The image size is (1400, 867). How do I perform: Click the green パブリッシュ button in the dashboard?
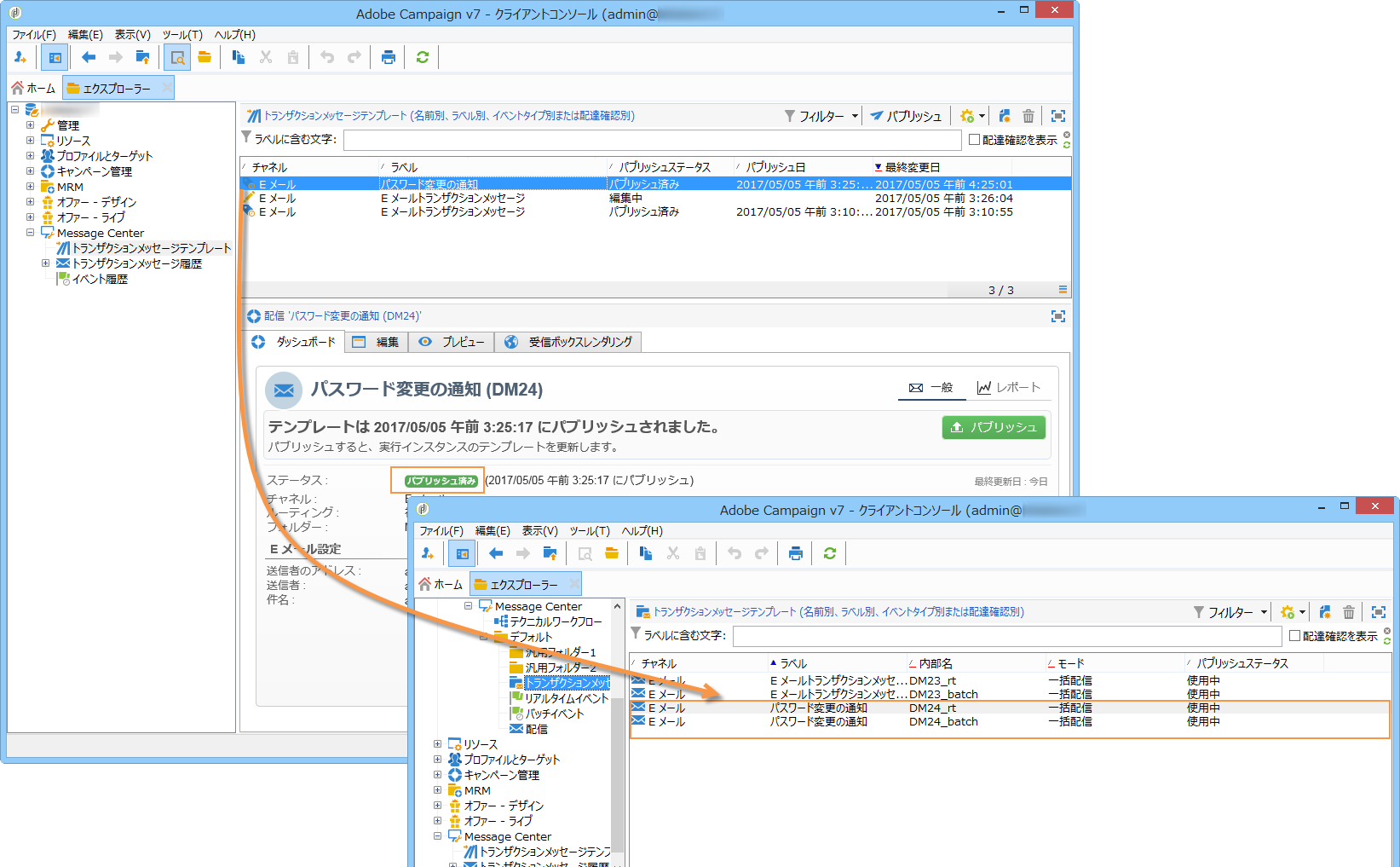pos(994,427)
